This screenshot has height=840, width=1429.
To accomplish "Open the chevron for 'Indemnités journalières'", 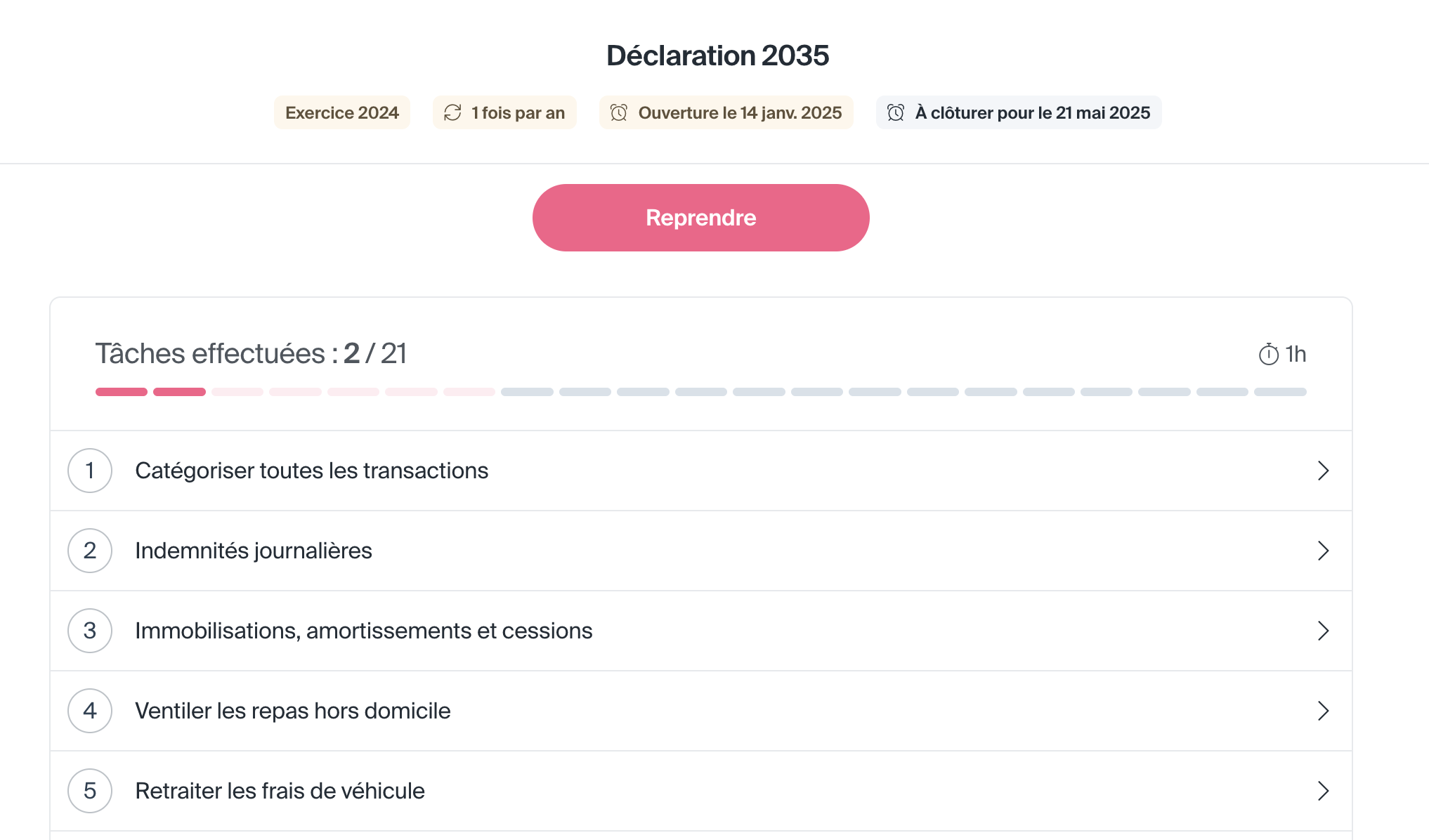I will 1324,551.
